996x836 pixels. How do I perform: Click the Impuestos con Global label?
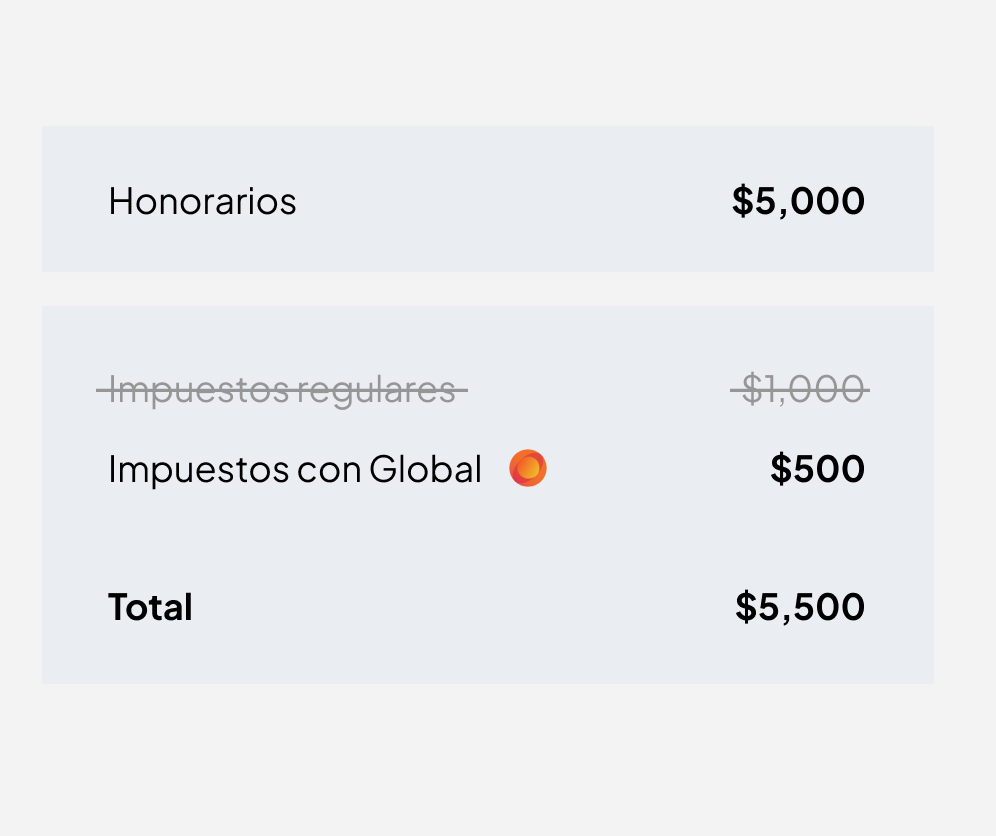point(295,469)
